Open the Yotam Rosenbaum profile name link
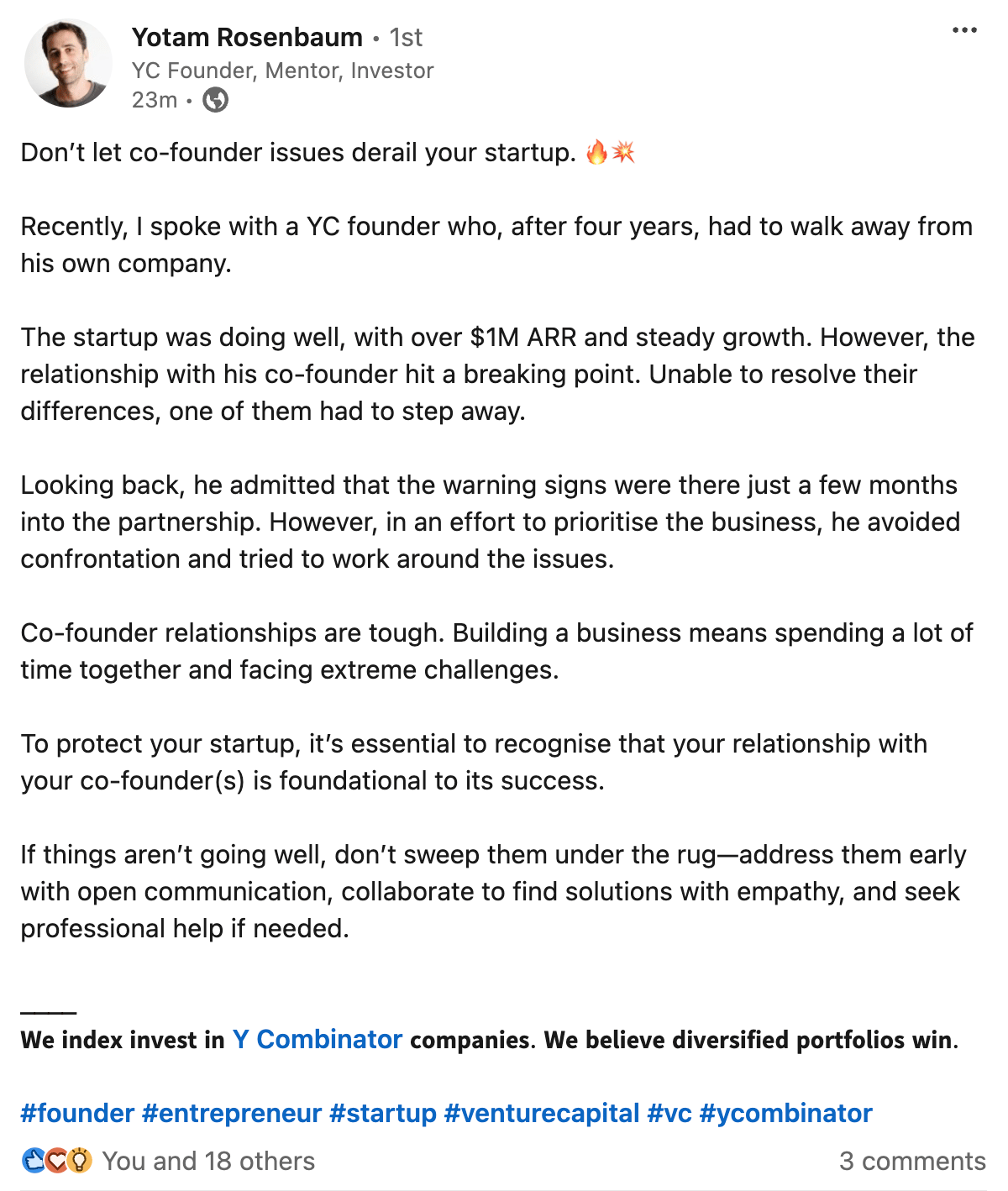The image size is (1008, 1191). 247,37
